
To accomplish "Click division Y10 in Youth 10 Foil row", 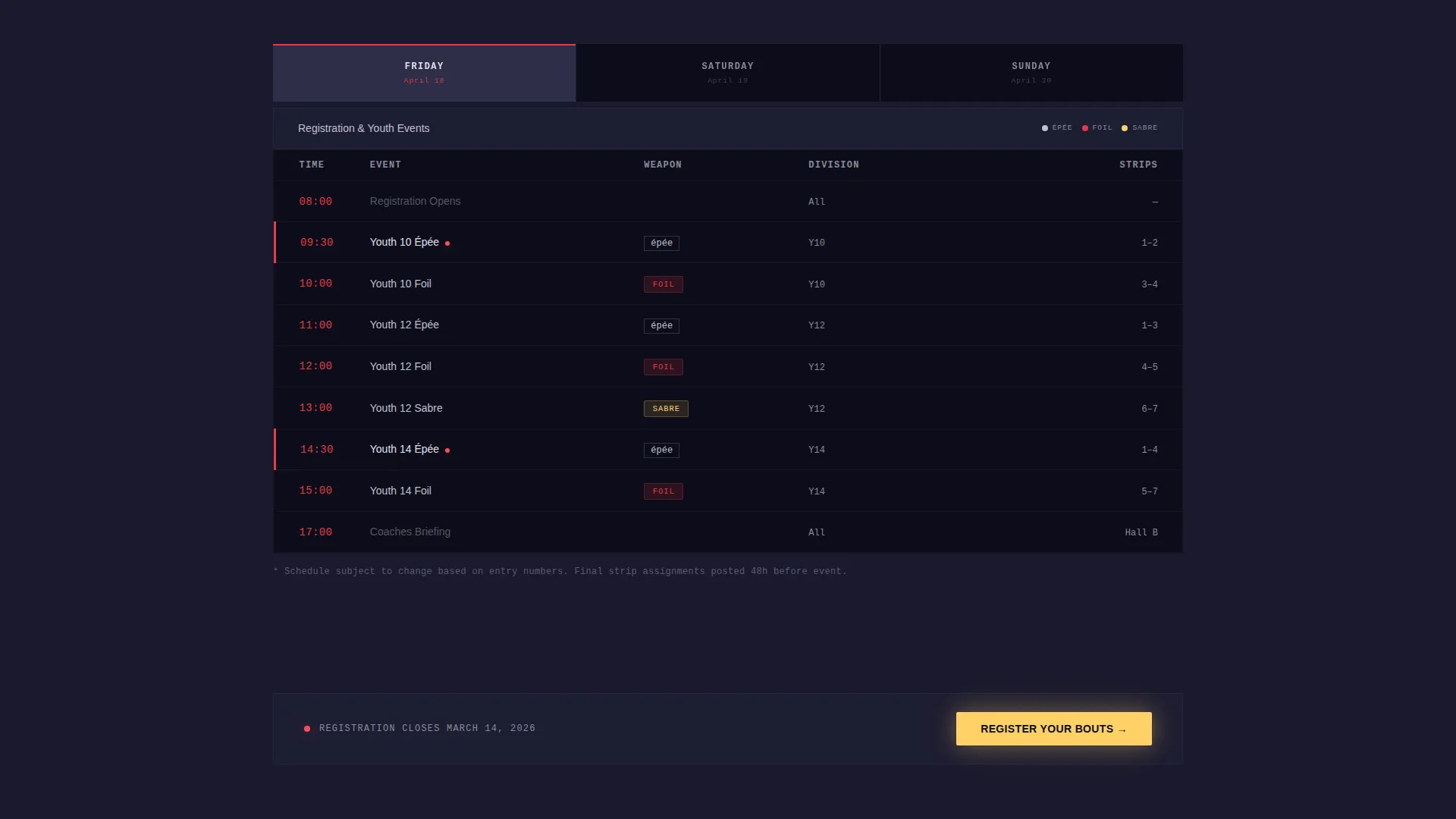I will coord(817,284).
